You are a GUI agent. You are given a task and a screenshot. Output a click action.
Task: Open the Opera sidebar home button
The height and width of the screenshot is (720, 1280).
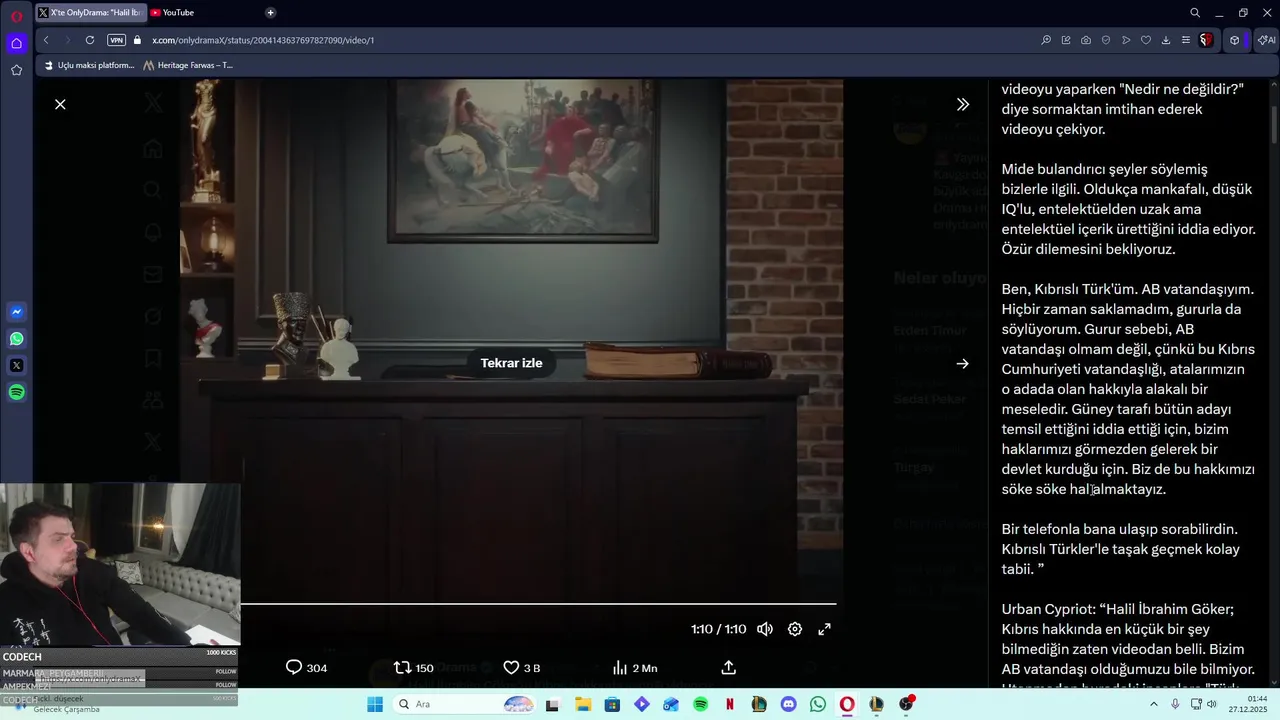pyautogui.click(x=16, y=43)
